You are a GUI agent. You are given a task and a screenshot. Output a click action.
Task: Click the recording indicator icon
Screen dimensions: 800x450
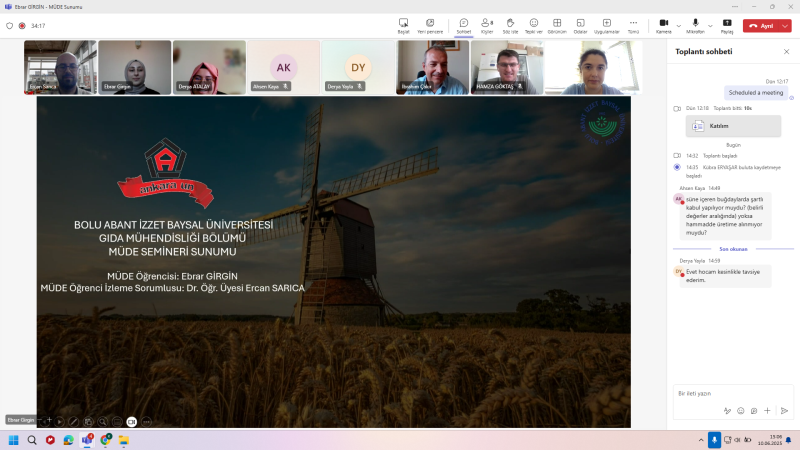pyautogui.click(x=22, y=26)
